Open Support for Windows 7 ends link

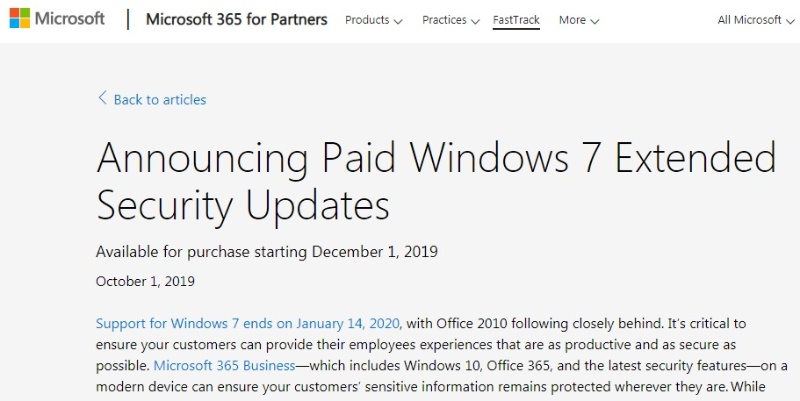pyautogui.click(x=248, y=323)
